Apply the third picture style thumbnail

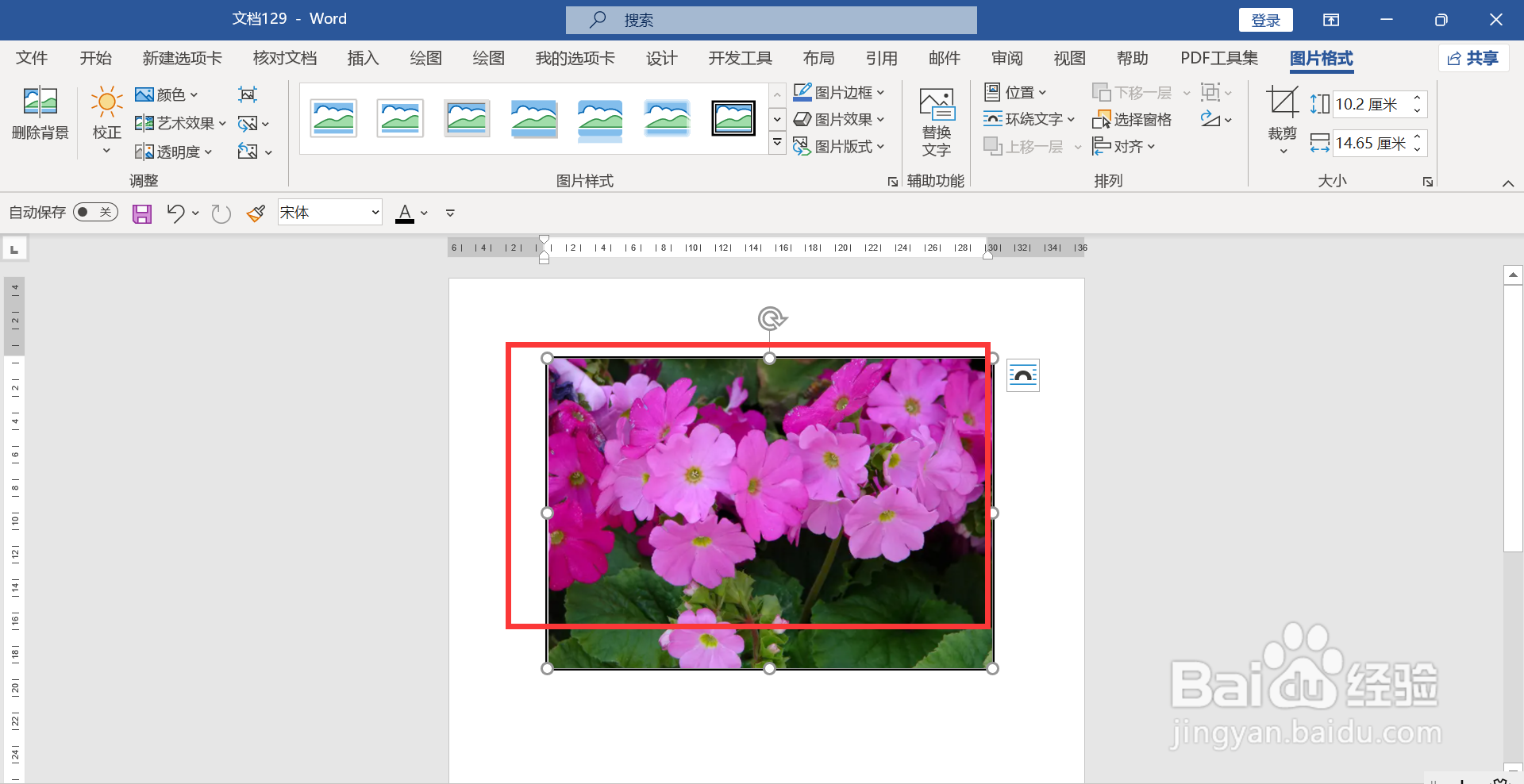[467, 118]
